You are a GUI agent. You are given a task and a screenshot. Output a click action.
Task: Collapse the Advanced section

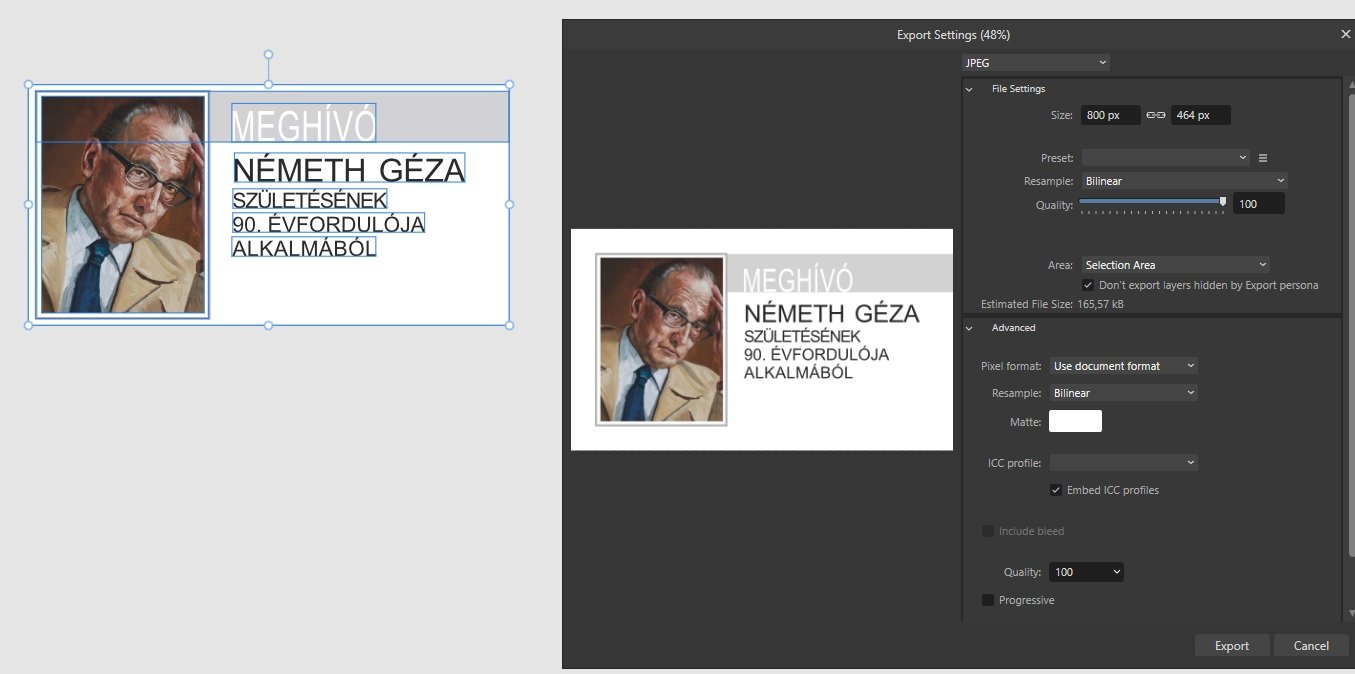[x=968, y=328]
